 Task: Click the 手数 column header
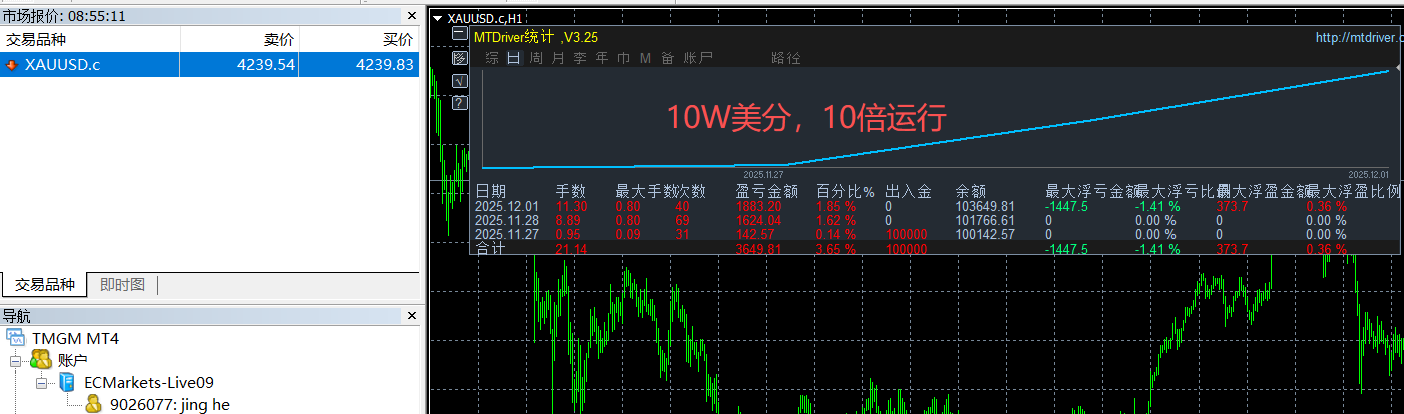click(x=570, y=190)
